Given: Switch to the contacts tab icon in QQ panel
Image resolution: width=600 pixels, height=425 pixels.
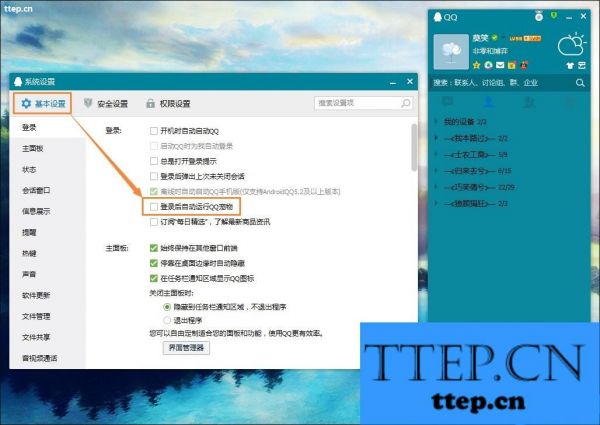Looking at the screenshot, I should click(488, 101).
